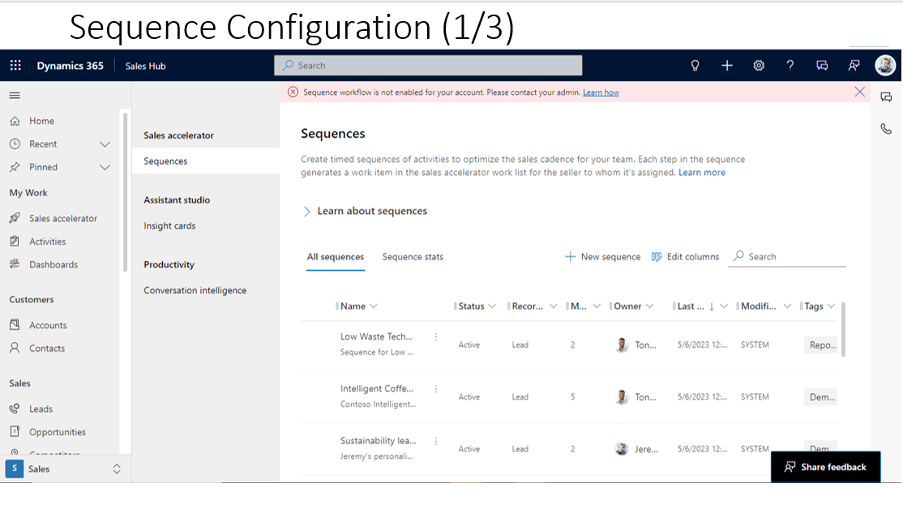
Task: Click the question mark help icon
Action: [790, 66]
